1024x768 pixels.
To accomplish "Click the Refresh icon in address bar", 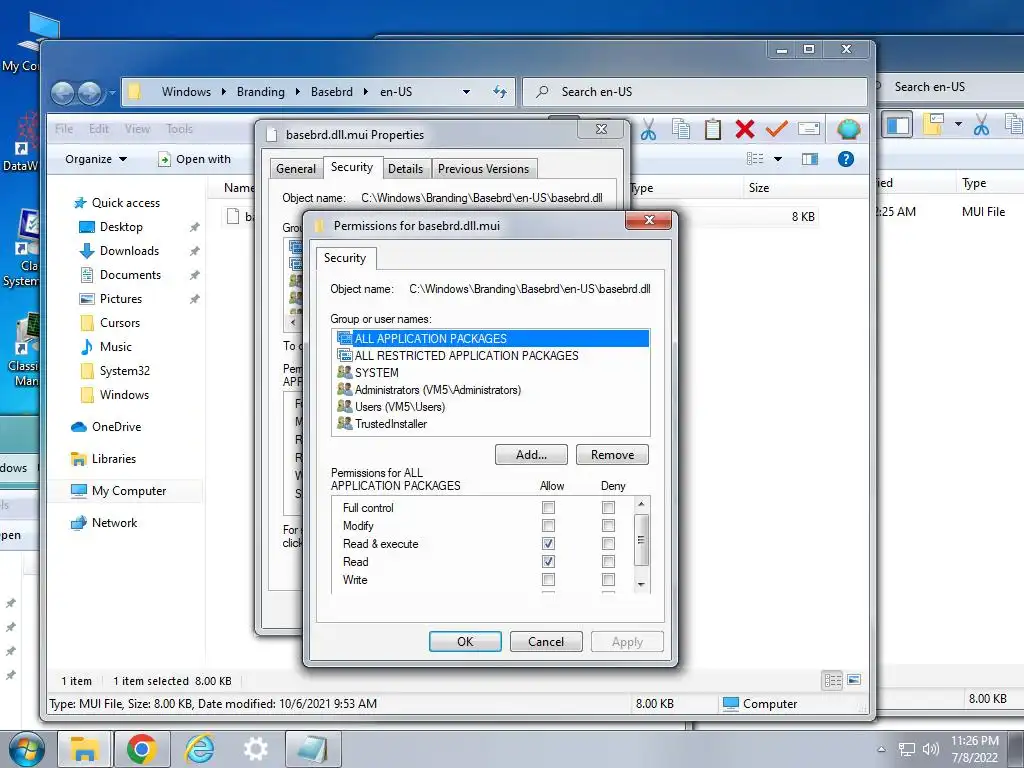I will click(500, 92).
